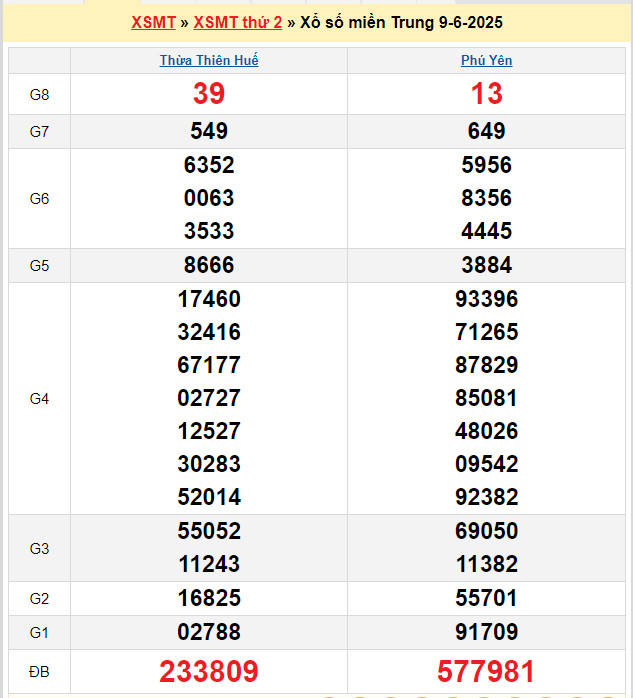633x698 pixels.
Task: Open the XSMT breadcrumb link
Action: coord(153,22)
